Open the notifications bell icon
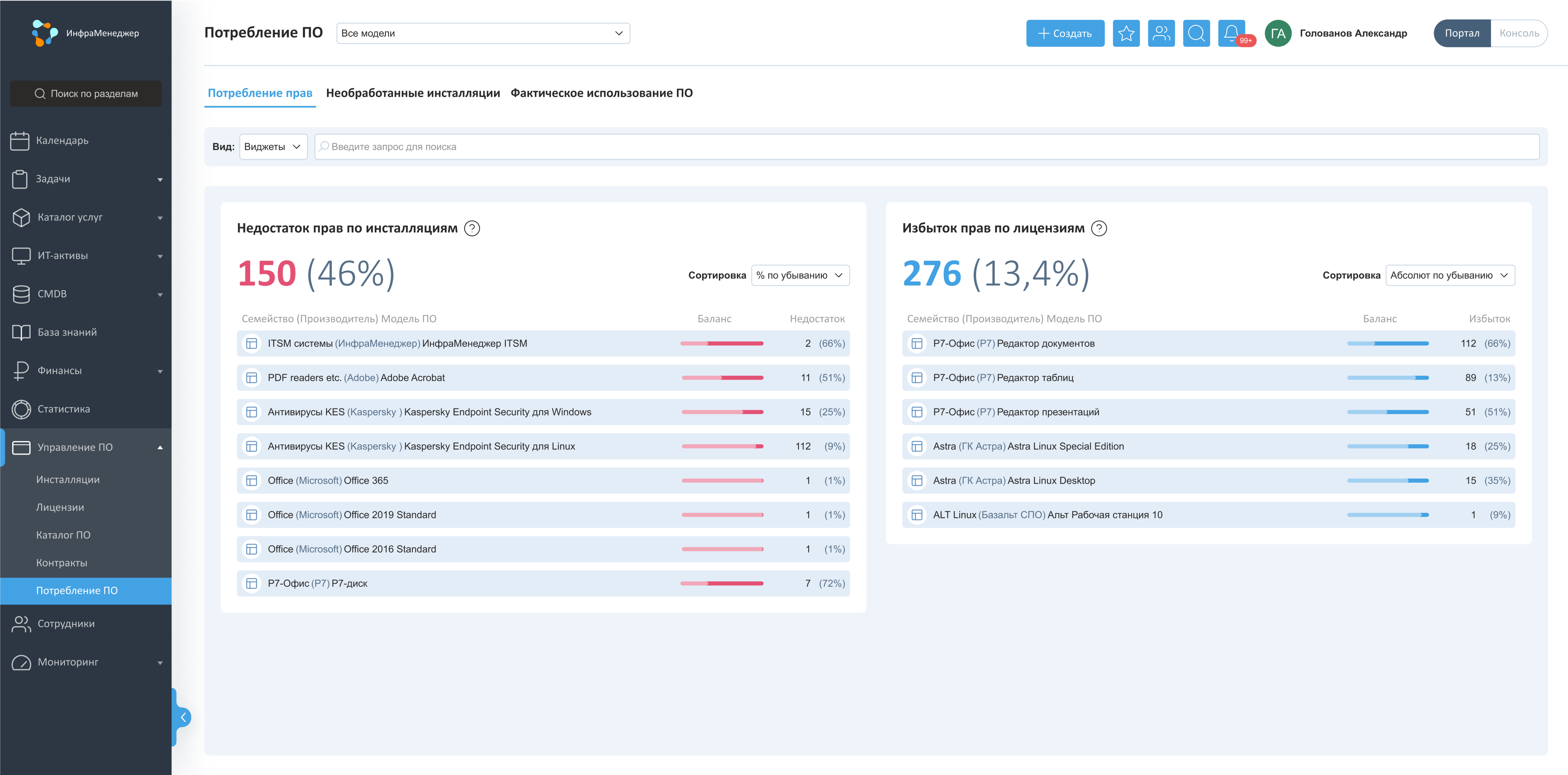 coord(1231,33)
